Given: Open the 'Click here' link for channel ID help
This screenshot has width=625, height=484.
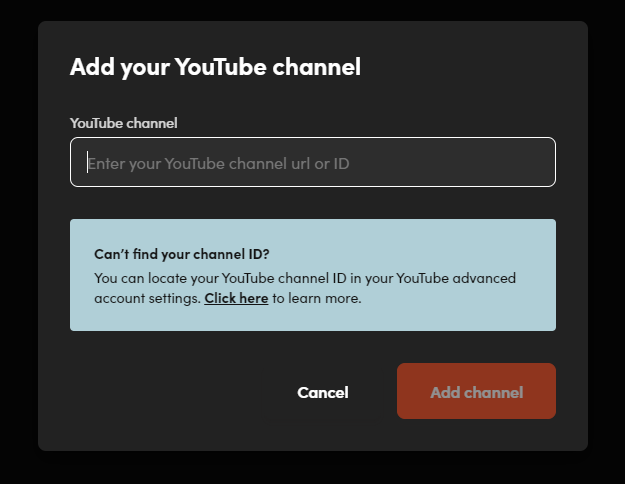Looking at the screenshot, I should click(x=236, y=298).
